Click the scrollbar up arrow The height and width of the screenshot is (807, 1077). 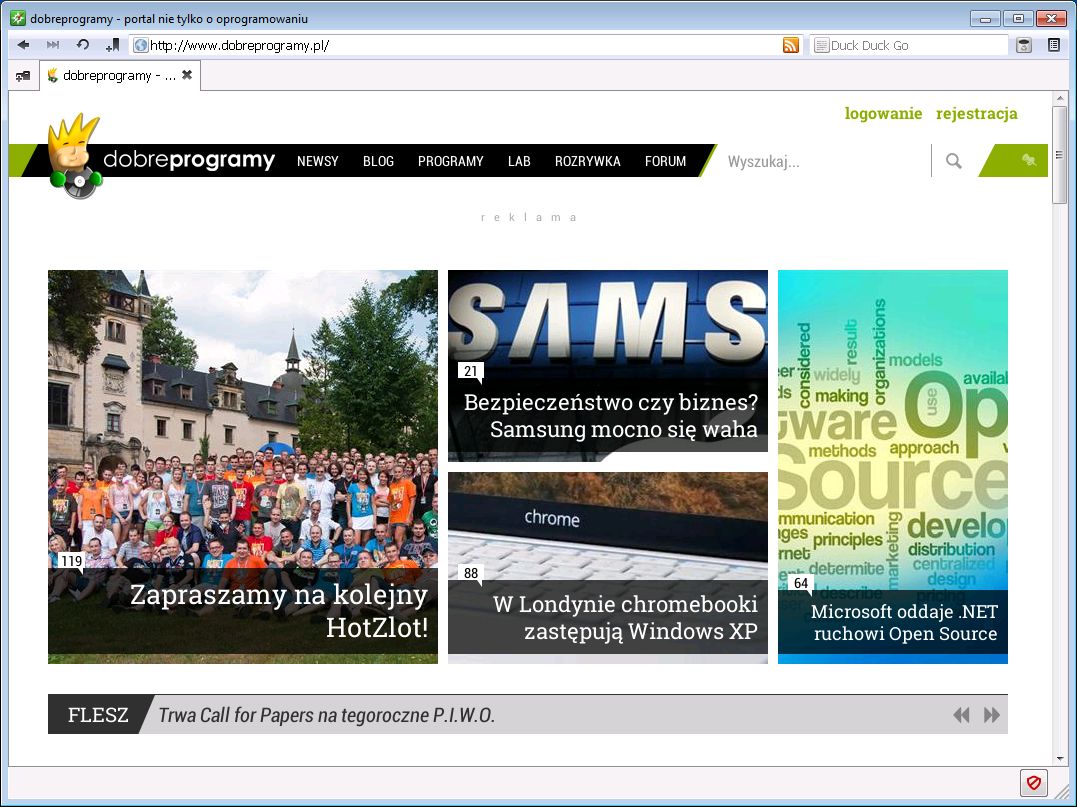click(1059, 99)
